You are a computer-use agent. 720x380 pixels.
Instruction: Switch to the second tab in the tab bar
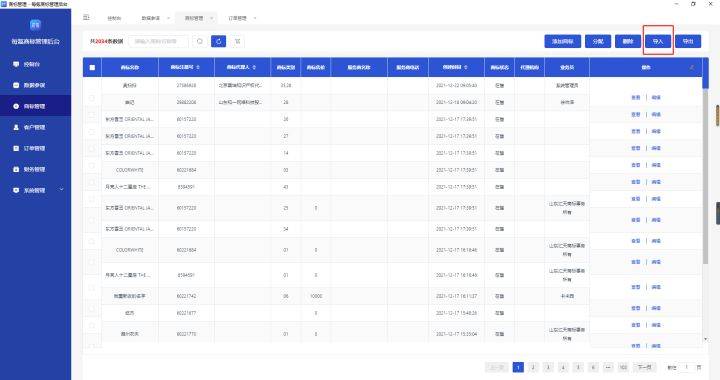pos(151,18)
